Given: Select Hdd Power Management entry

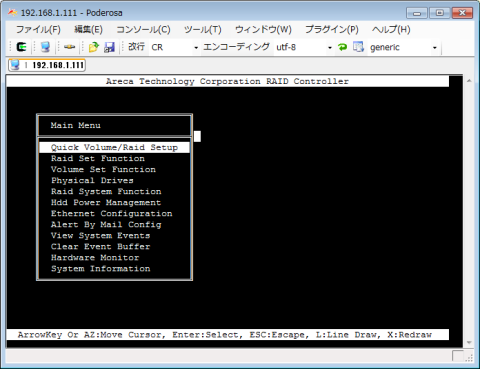Looking at the screenshot, I should point(106,202).
